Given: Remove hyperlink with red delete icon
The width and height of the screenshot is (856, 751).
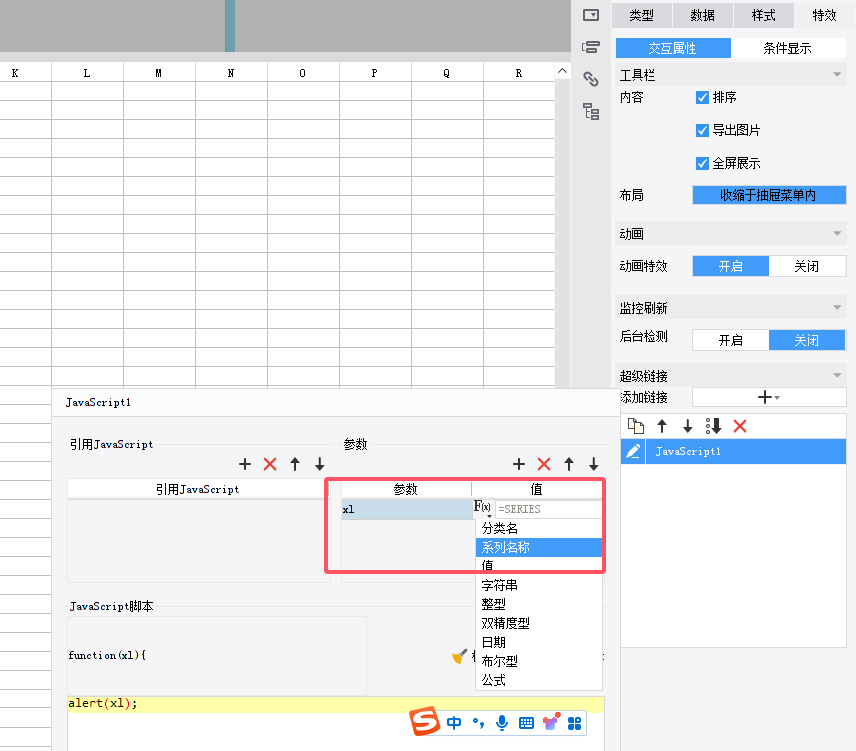Looking at the screenshot, I should (x=740, y=426).
